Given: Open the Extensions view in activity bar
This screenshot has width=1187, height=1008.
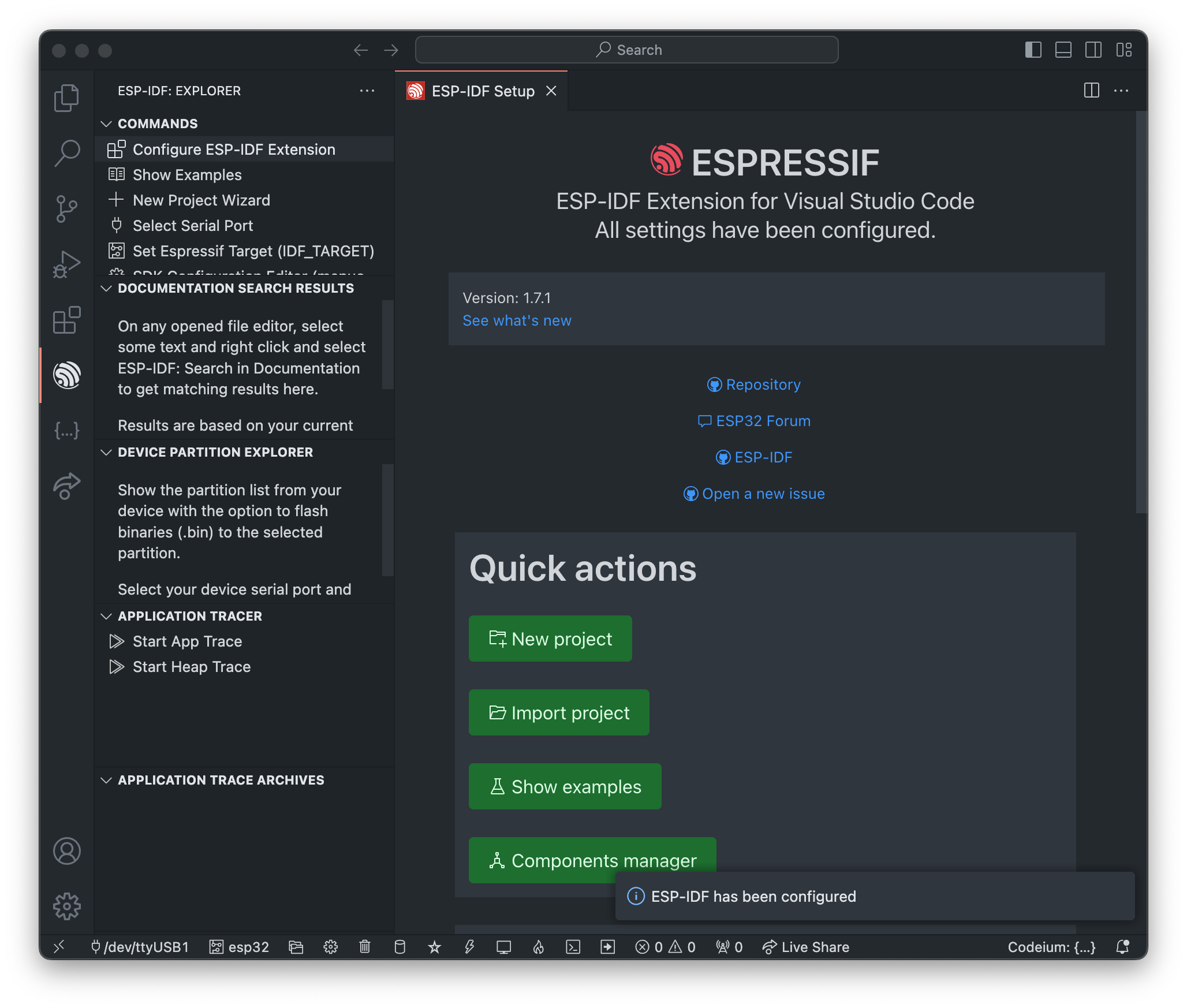Looking at the screenshot, I should [x=67, y=320].
